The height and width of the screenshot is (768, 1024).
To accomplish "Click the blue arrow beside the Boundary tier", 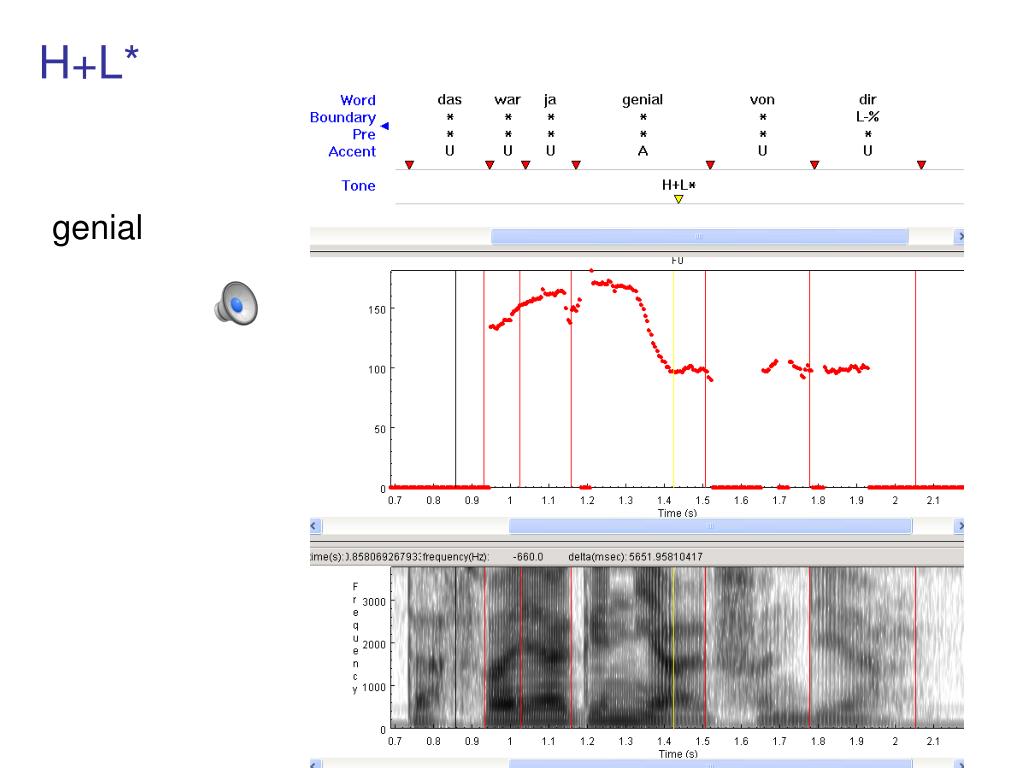I will pyautogui.click(x=385, y=126).
